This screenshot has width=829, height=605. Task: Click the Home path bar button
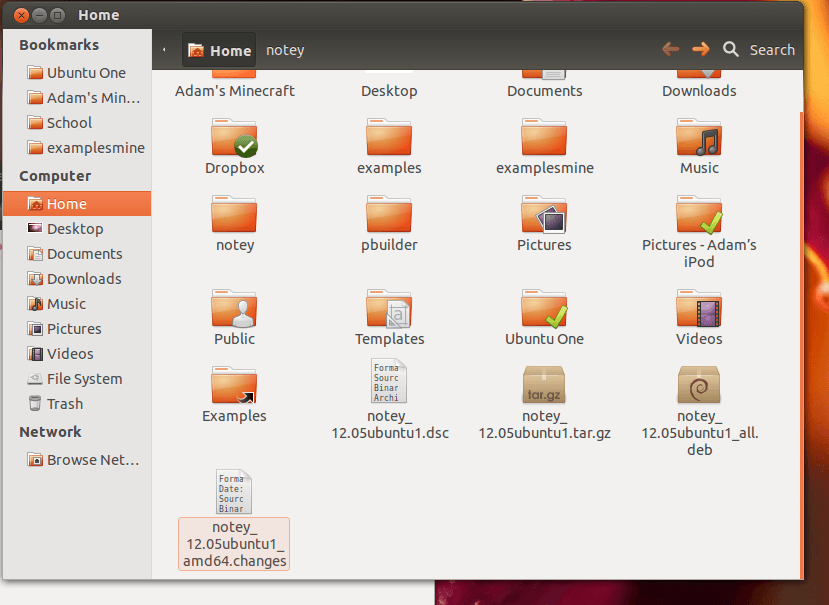click(x=219, y=50)
